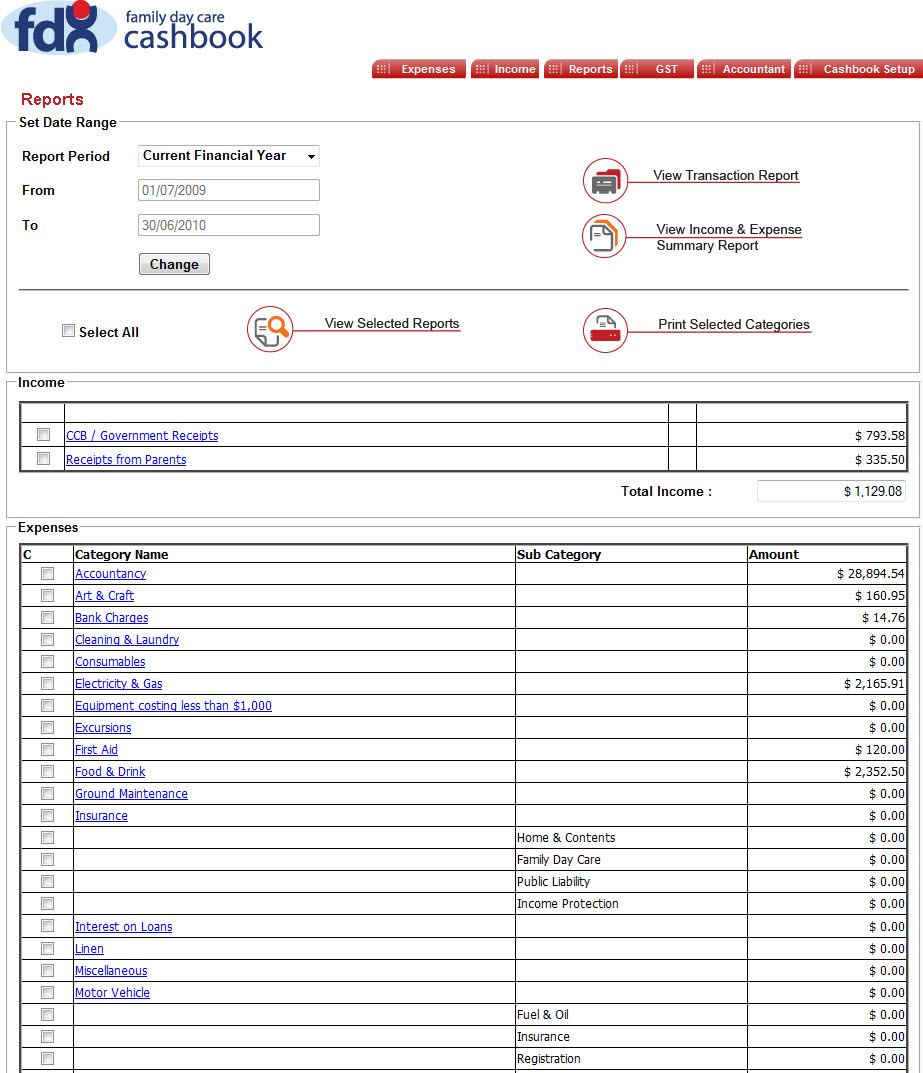The image size is (923, 1073).
Task: Open the Insurance category link
Action: point(101,816)
